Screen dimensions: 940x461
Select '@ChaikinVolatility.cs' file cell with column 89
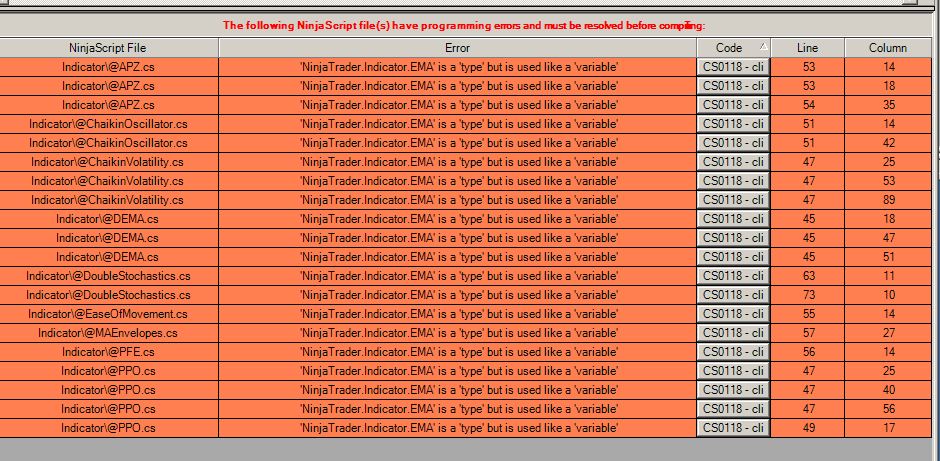(x=109, y=200)
